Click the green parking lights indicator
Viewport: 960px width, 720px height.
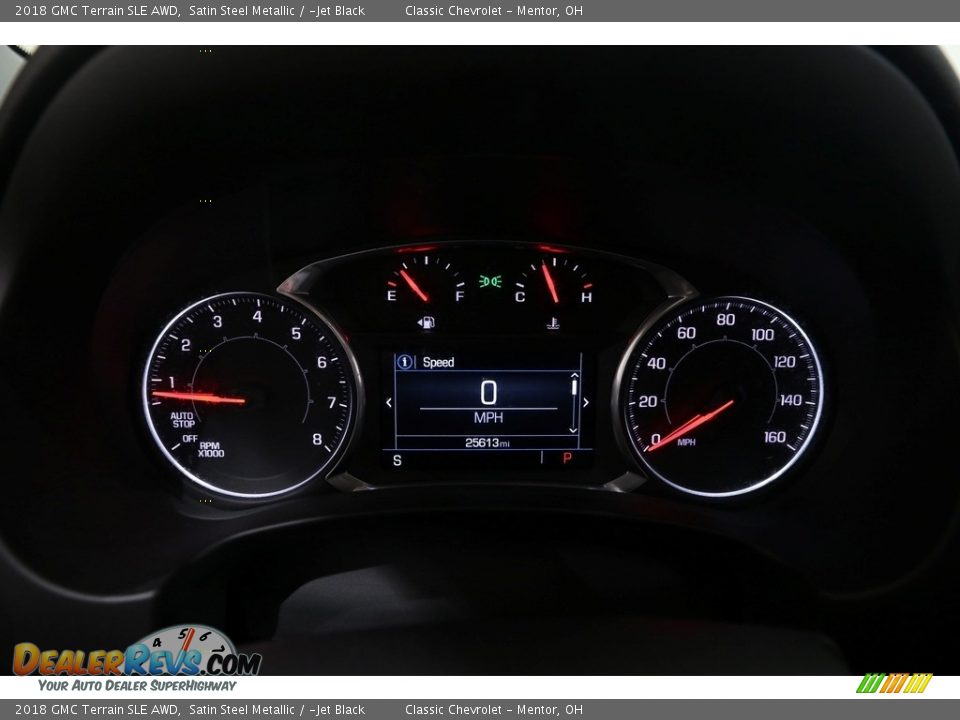coord(489,282)
